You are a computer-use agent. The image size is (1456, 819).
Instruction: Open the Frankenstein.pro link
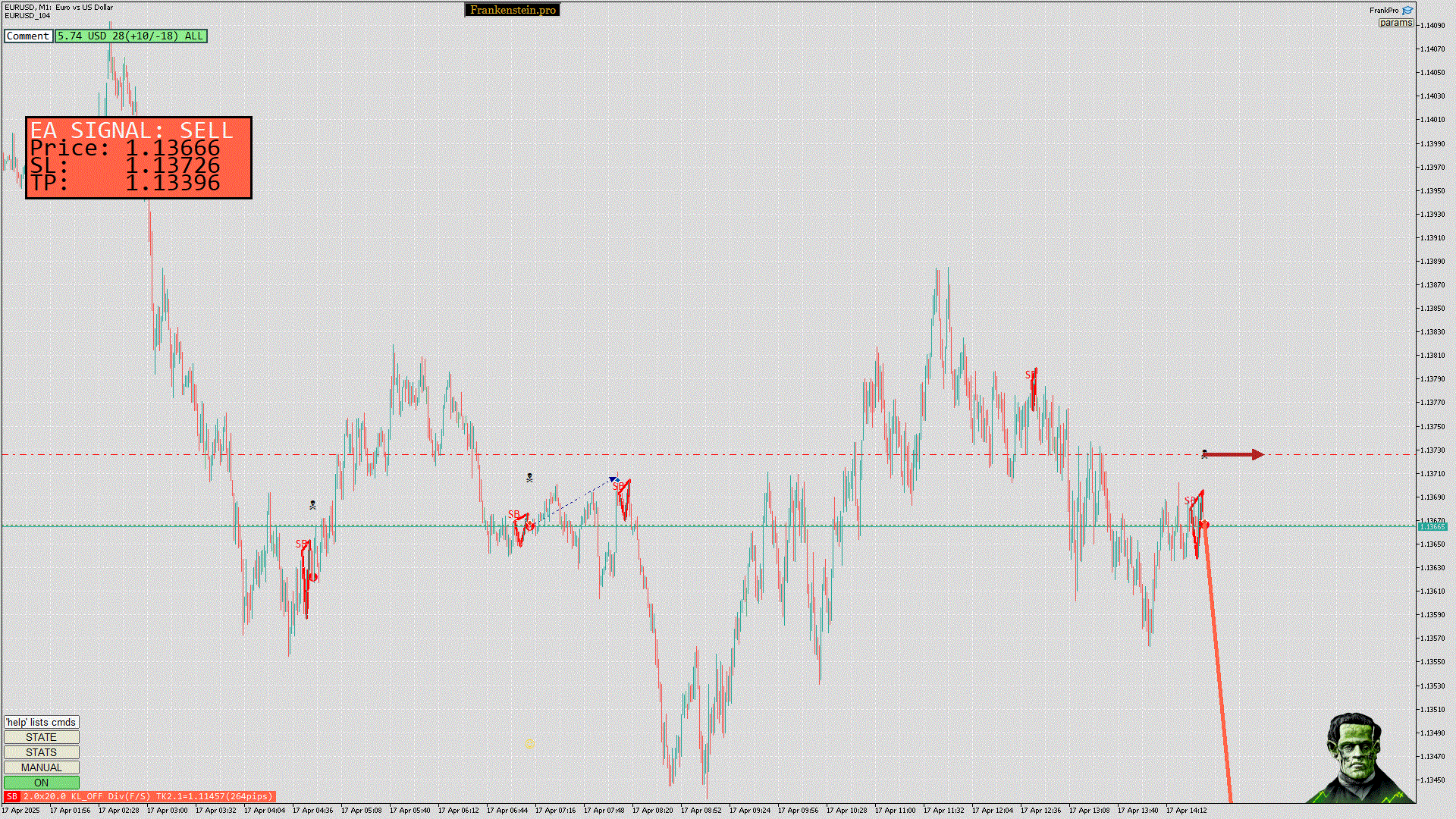[512, 10]
